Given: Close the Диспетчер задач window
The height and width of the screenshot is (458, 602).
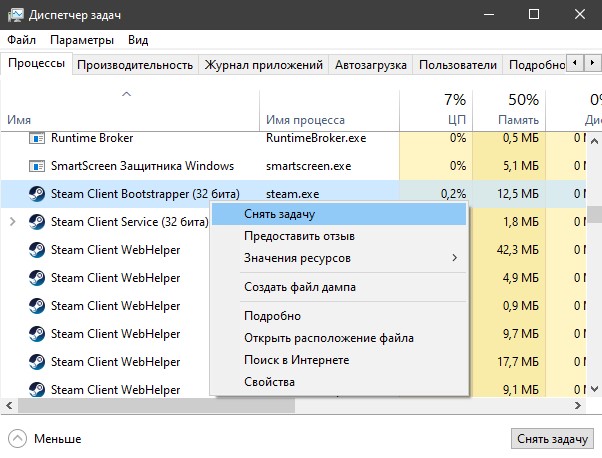Looking at the screenshot, I should 579,15.
